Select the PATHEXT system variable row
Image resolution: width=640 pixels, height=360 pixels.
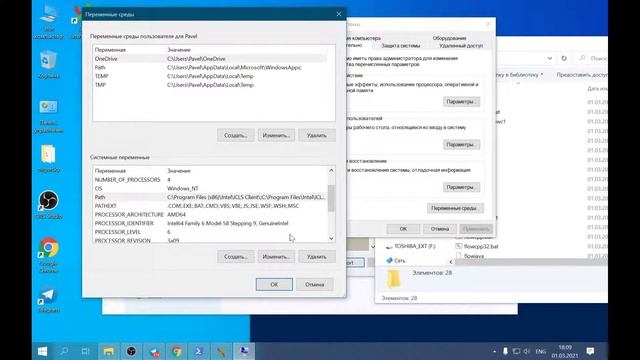[210, 206]
